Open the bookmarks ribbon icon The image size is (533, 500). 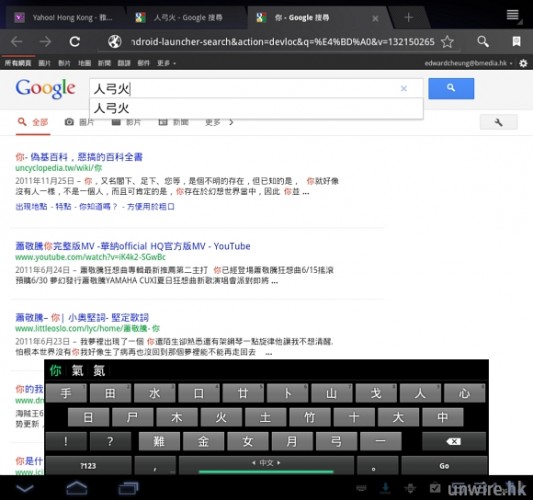[516, 41]
